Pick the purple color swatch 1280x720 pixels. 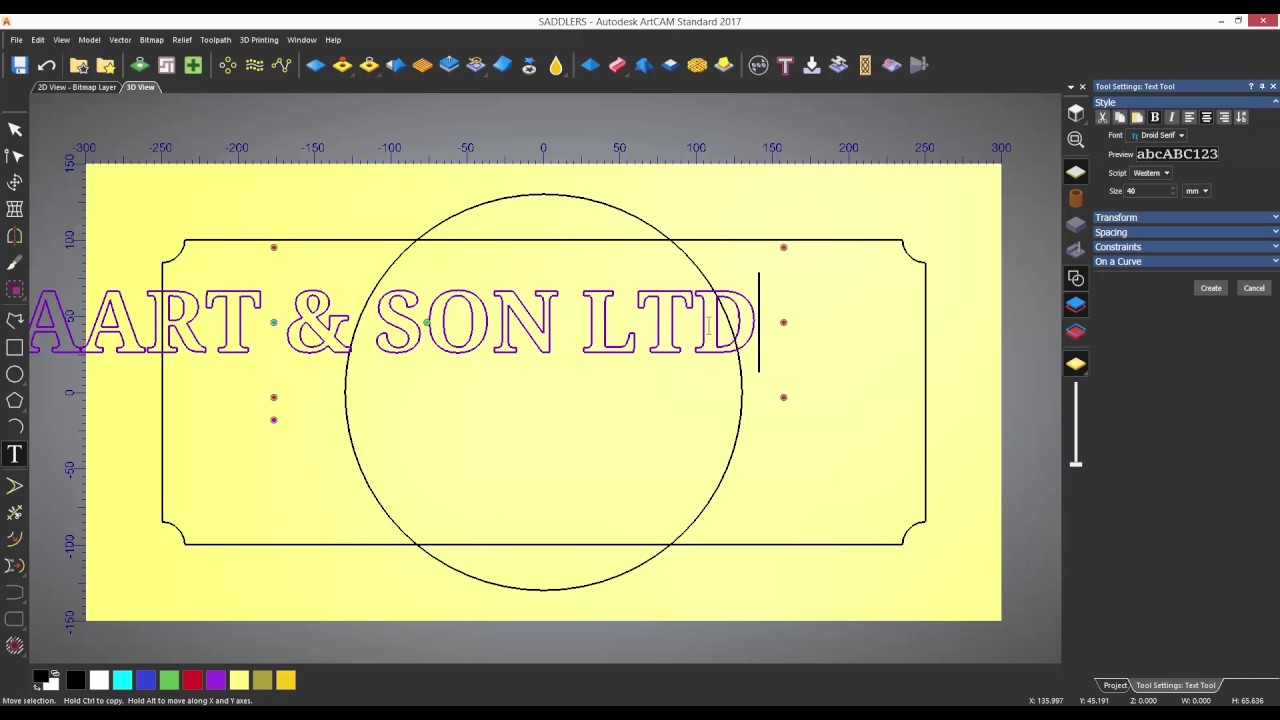pos(216,681)
